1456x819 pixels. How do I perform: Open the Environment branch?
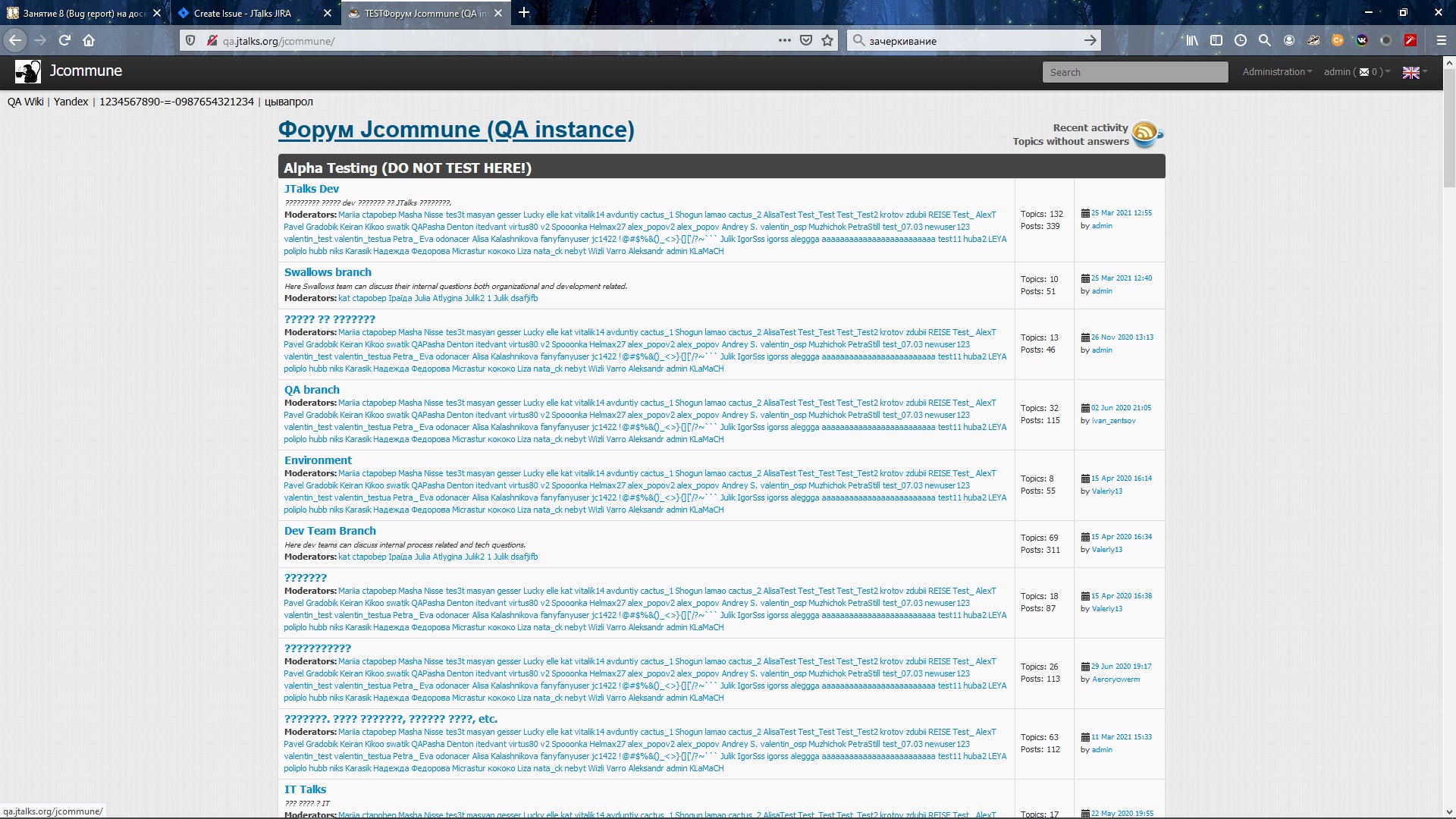318,460
